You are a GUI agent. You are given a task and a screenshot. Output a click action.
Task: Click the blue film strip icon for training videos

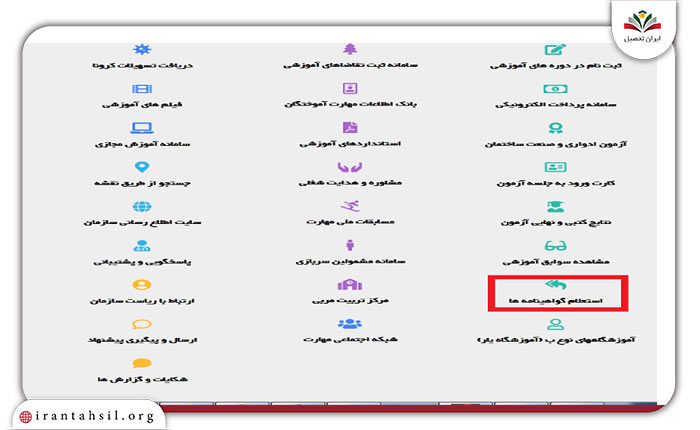point(142,89)
